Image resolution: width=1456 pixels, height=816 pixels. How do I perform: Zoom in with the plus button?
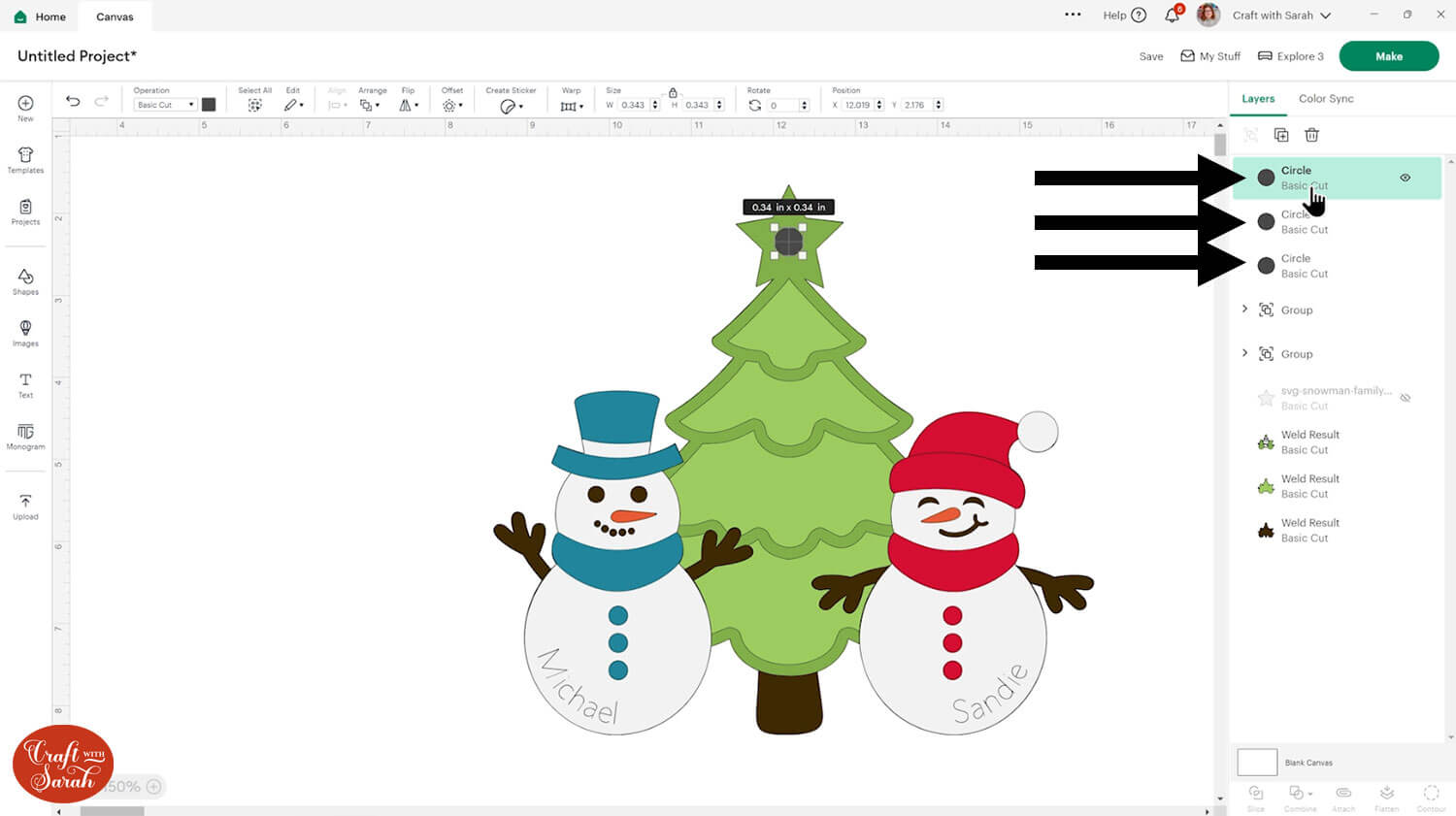153,787
